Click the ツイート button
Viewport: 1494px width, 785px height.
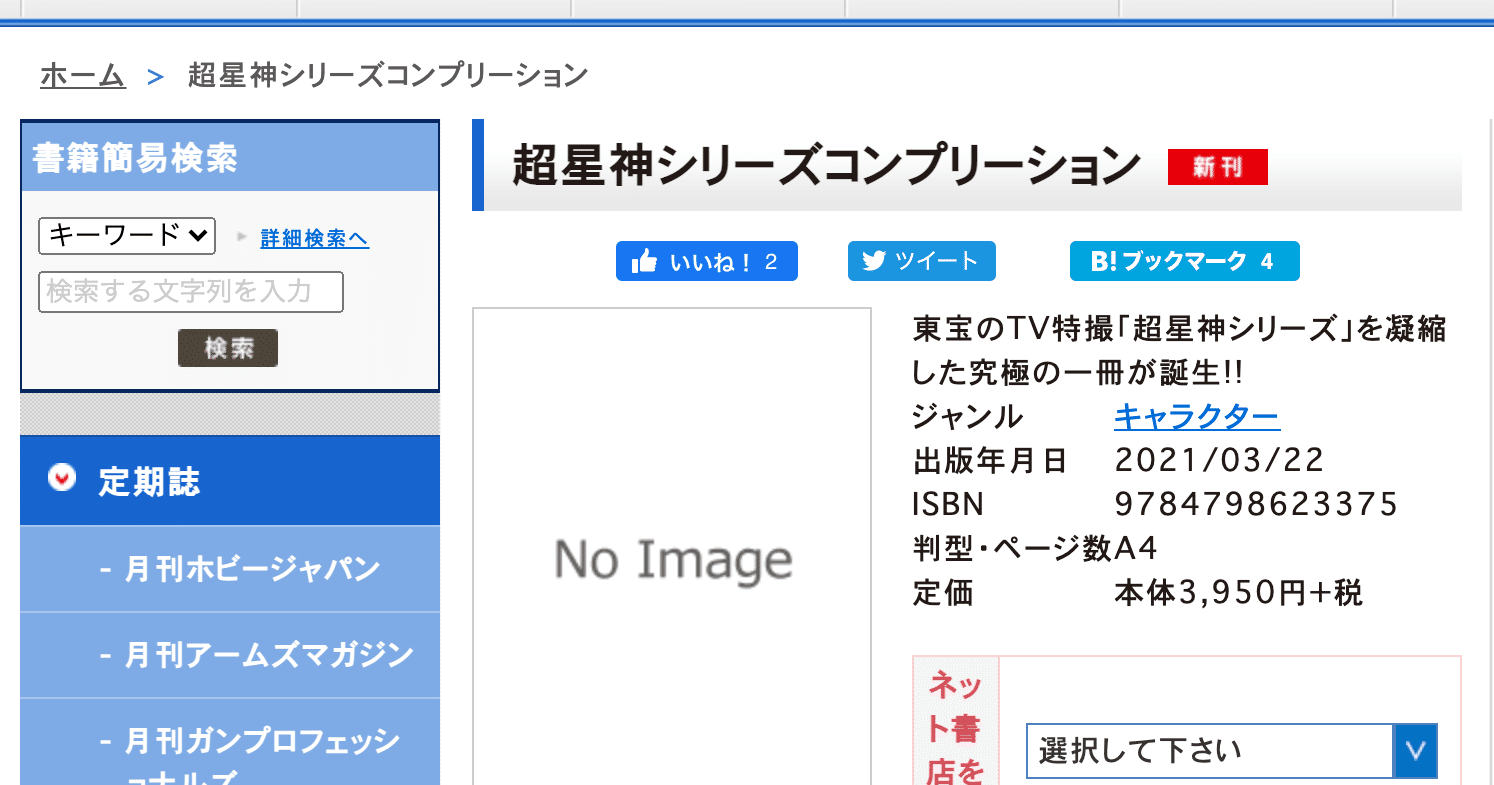pyautogui.click(x=922, y=261)
